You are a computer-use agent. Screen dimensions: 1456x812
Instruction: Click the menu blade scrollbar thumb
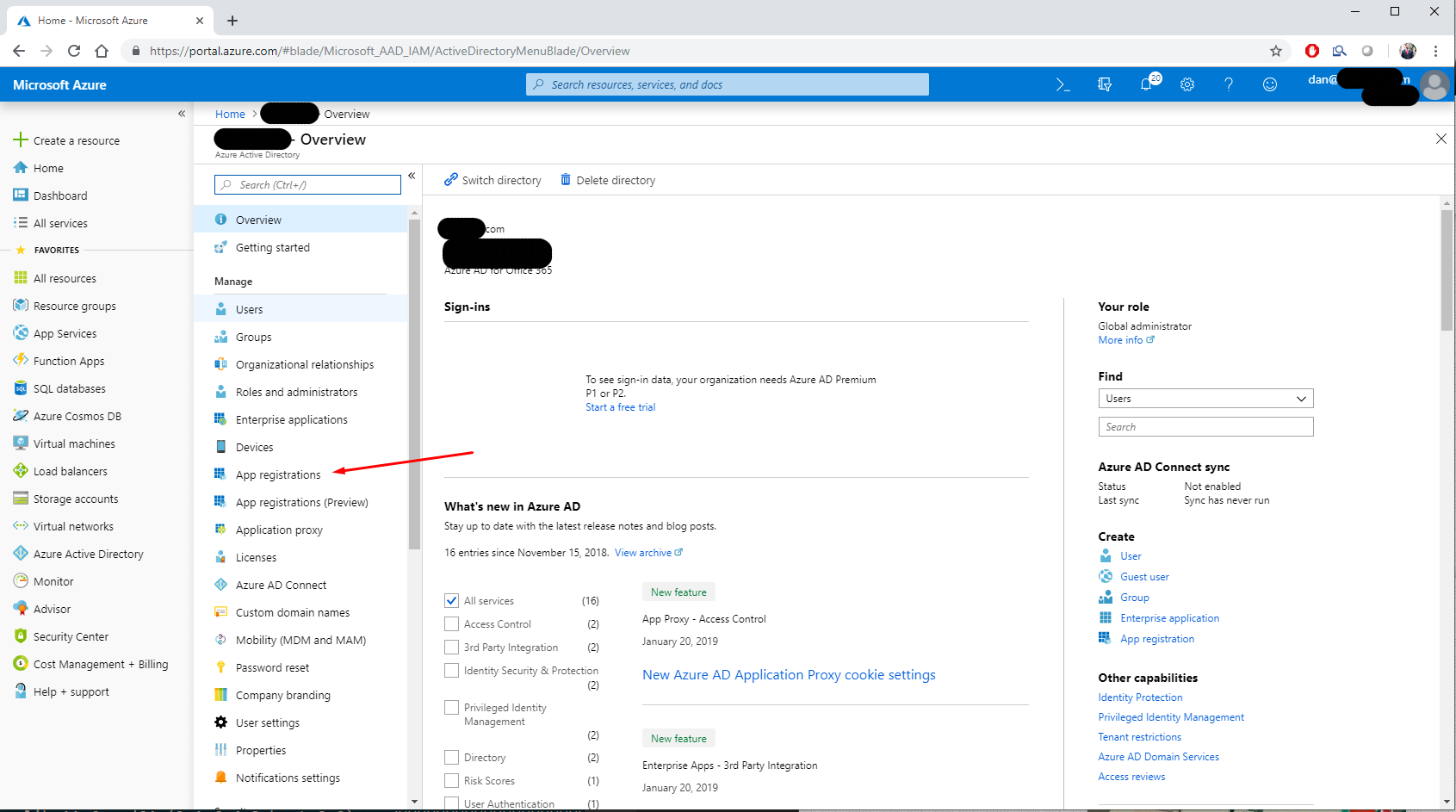[414, 384]
